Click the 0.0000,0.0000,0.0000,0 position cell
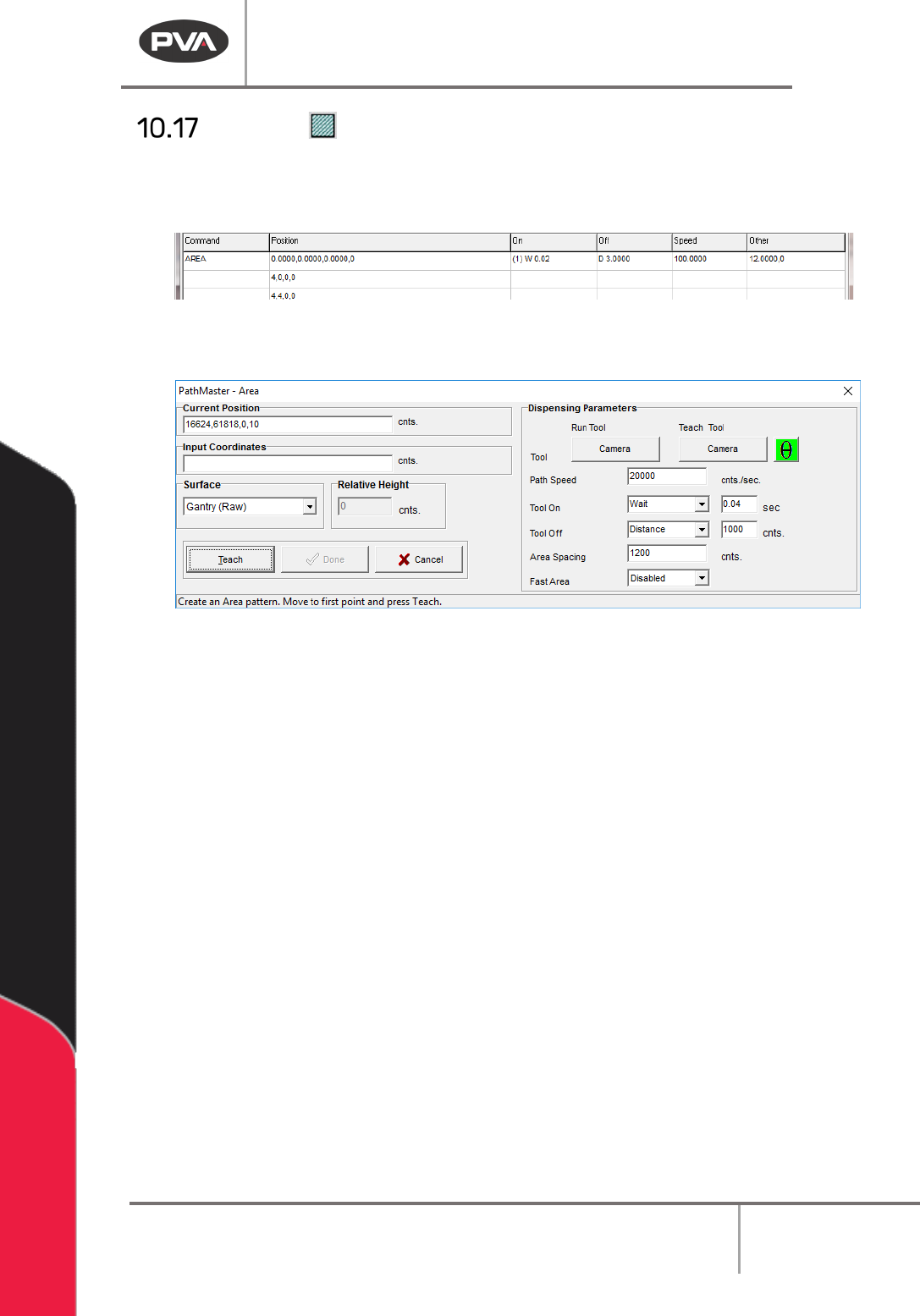 389,260
